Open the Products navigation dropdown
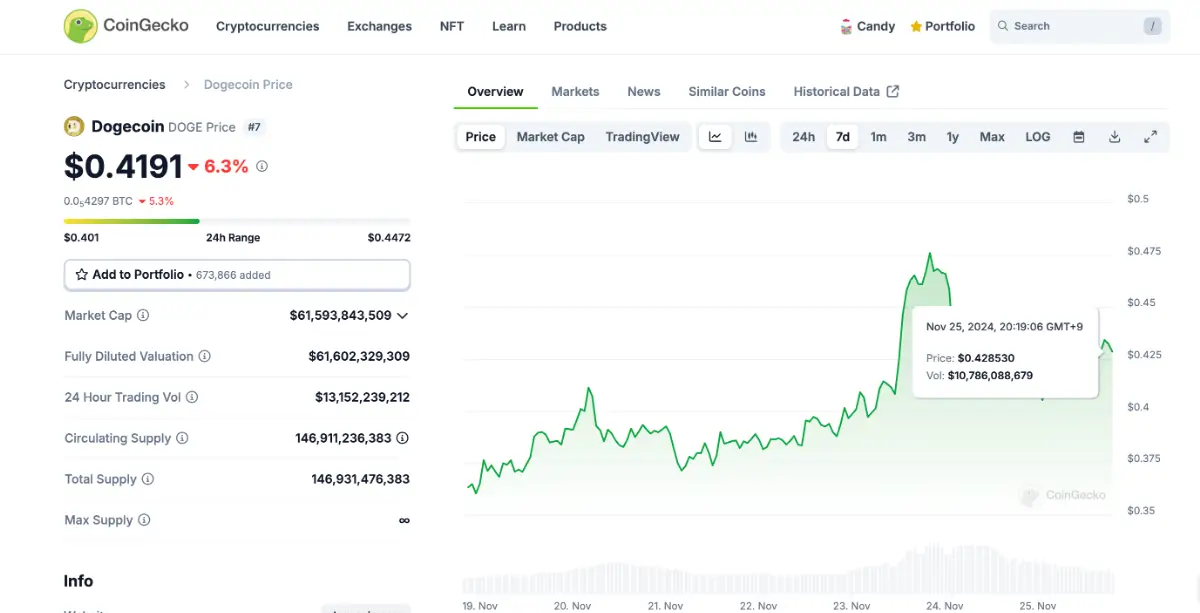Screen dimensions: 1200x613 click(580, 27)
